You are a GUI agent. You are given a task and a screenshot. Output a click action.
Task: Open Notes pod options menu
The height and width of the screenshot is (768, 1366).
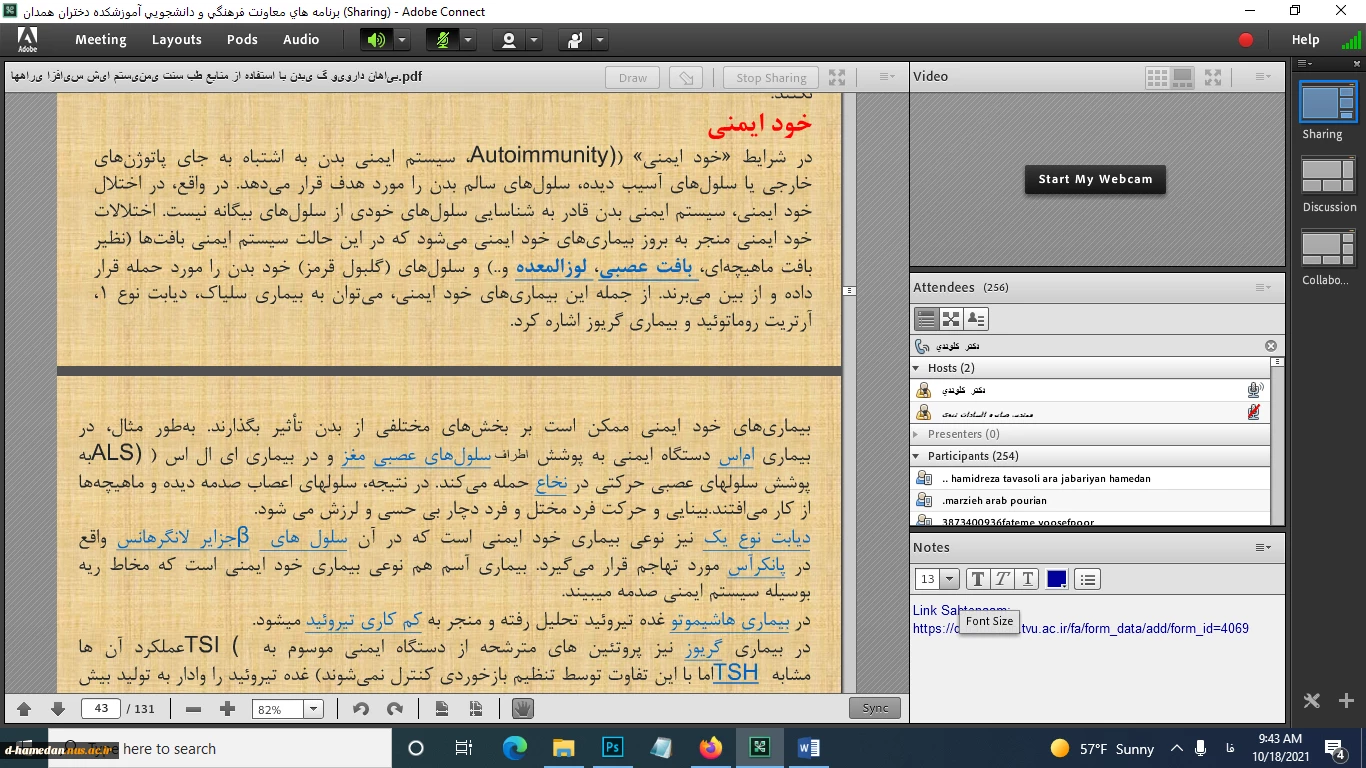(x=1263, y=548)
